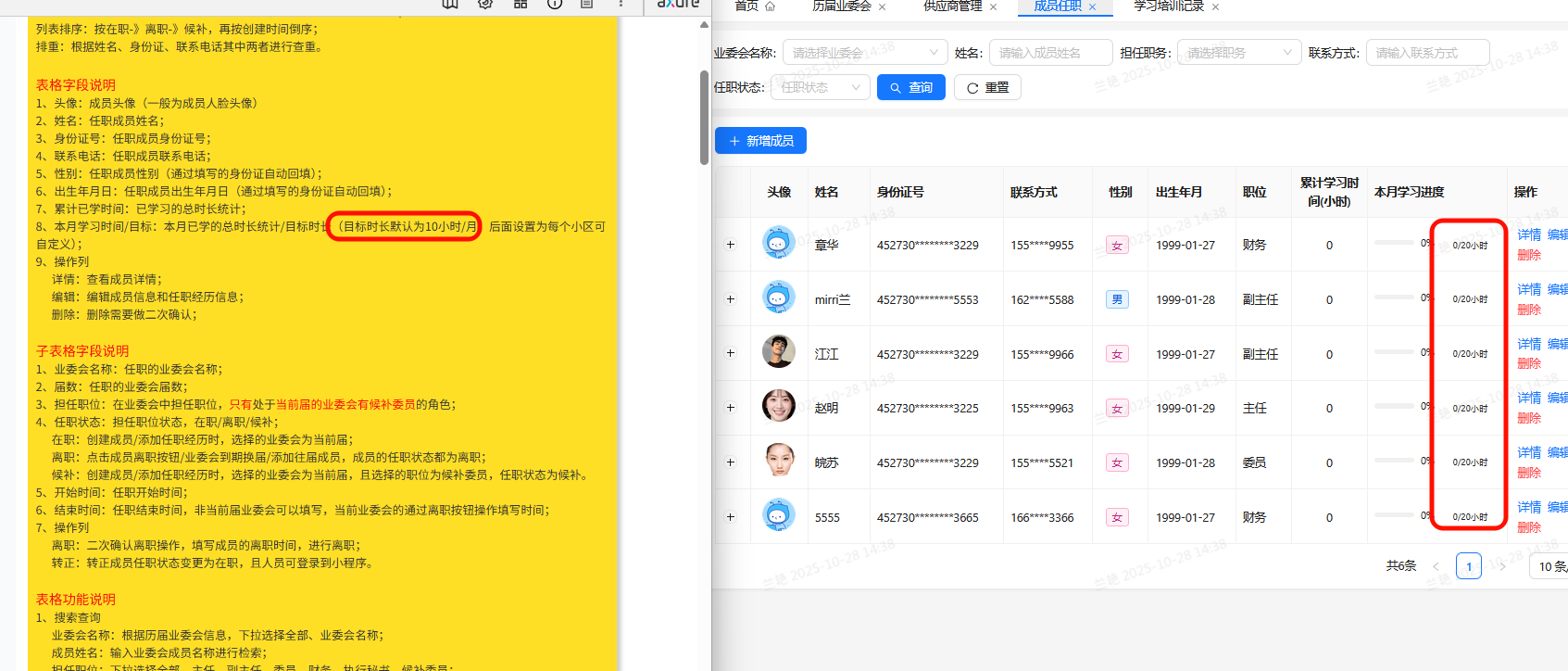Viewport: 1568px width, 671px height.
Task: Click 新增成员 plus button
Action: [760, 141]
